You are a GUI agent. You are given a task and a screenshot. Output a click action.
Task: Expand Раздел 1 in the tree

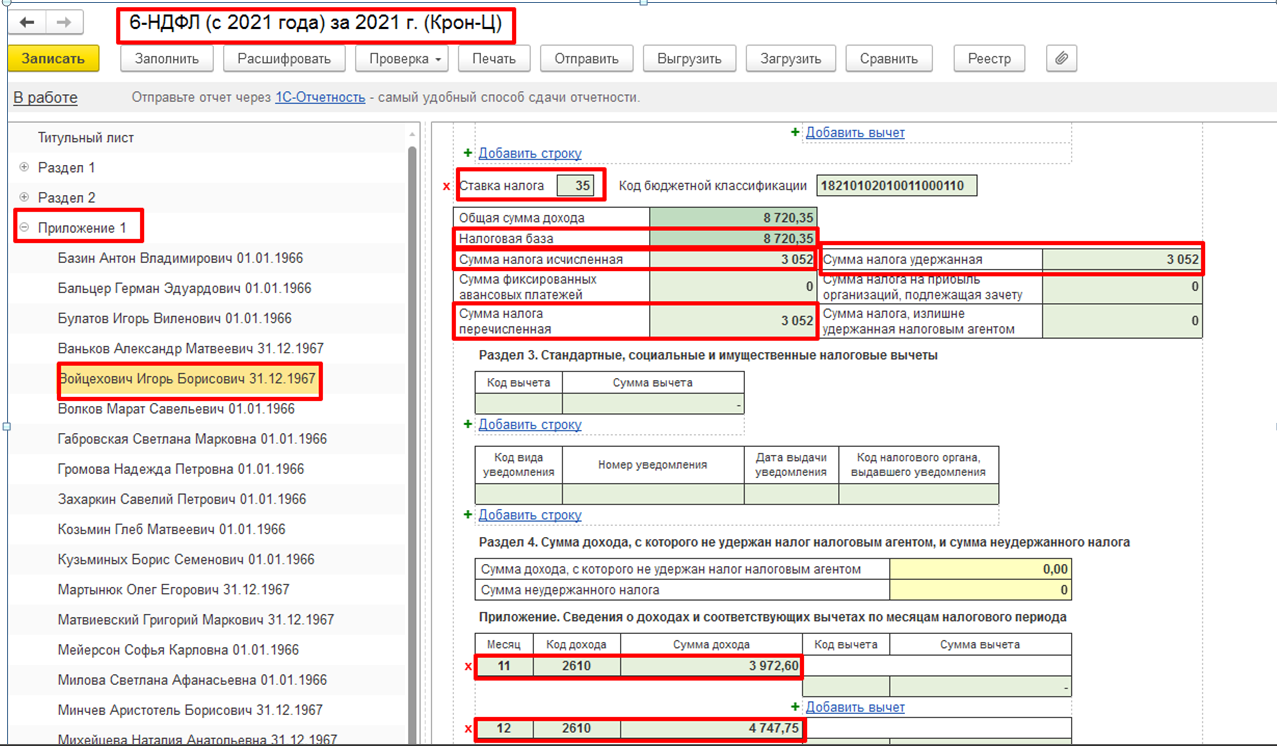pos(24,168)
